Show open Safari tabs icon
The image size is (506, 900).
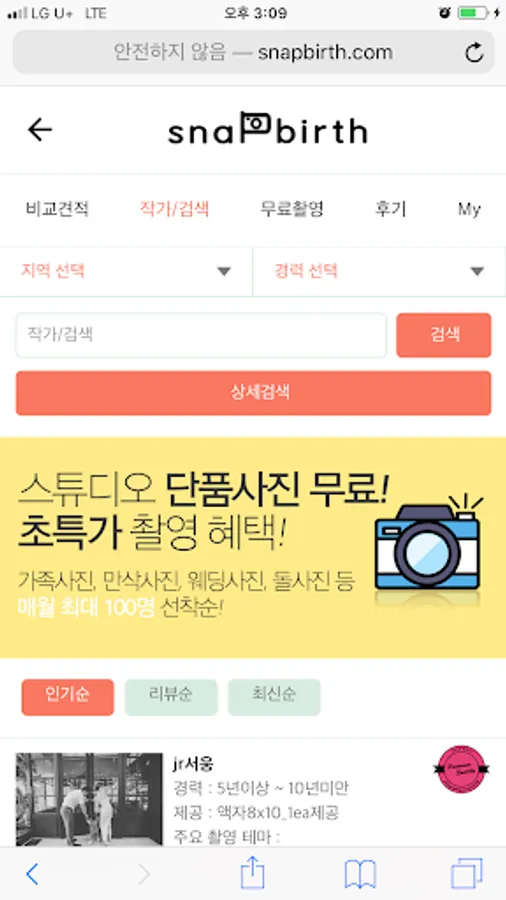click(466, 874)
